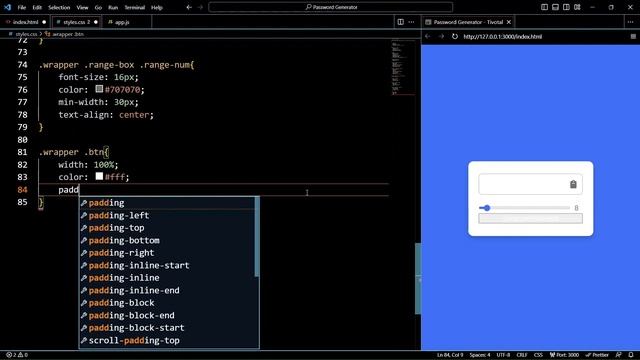Screen dimensions: 640x360
Task: Toggle primary side bar layout icon
Action: point(544,7)
